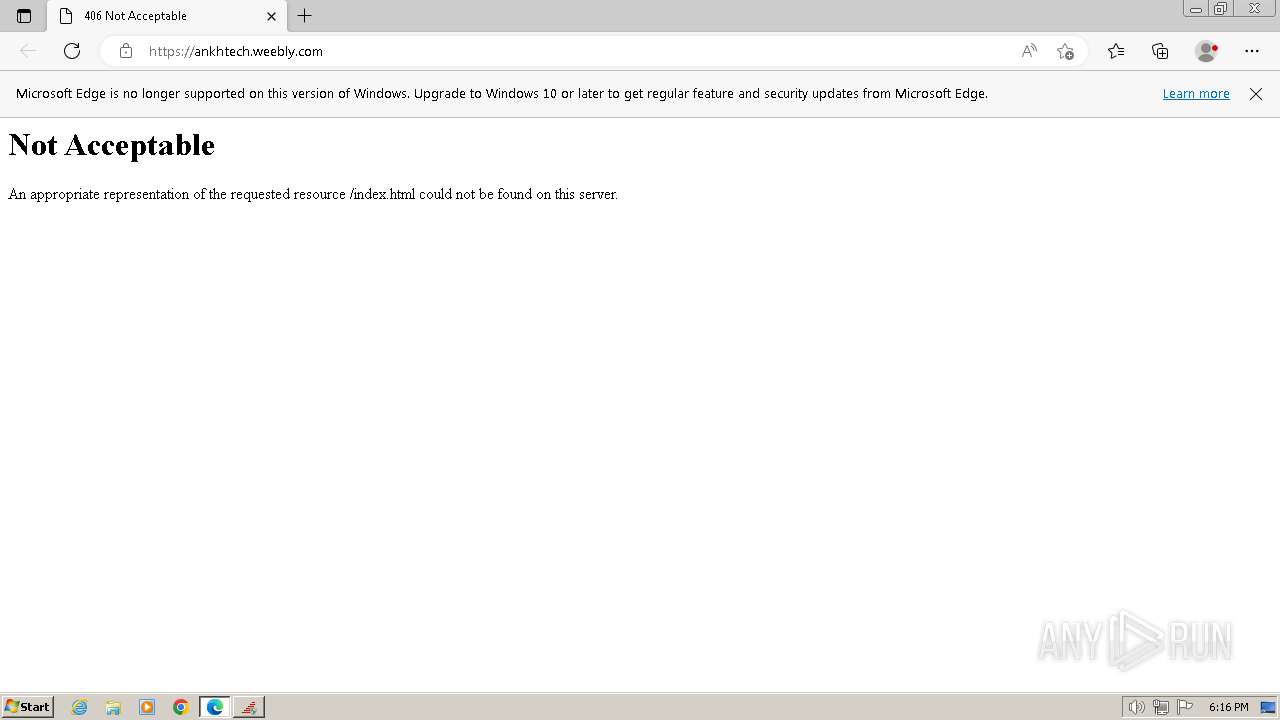Open the media player taskbar icon
1280x720 pixels.
(147, 707)
